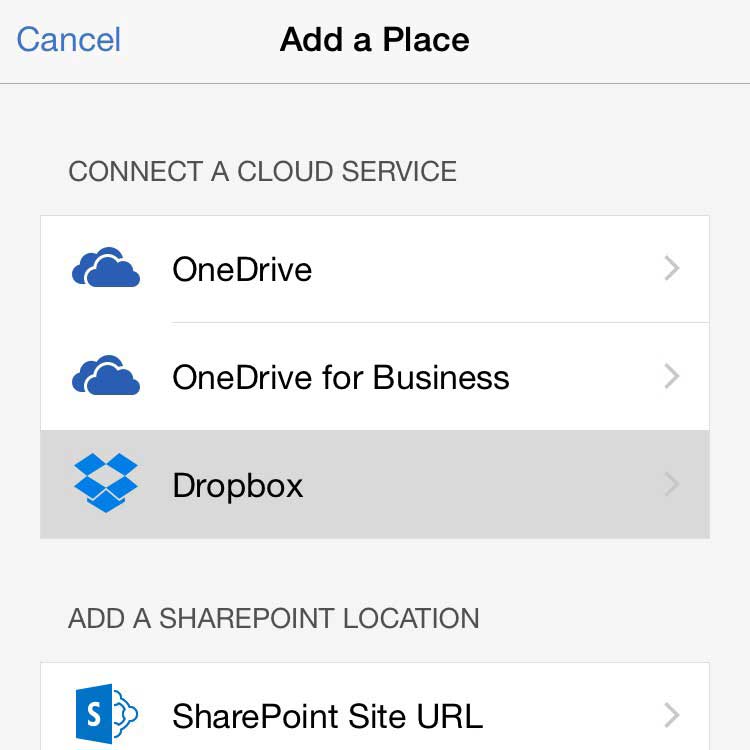Select the OneDrive text label
This screenshot has width=750, height=750.
[242, 269]
